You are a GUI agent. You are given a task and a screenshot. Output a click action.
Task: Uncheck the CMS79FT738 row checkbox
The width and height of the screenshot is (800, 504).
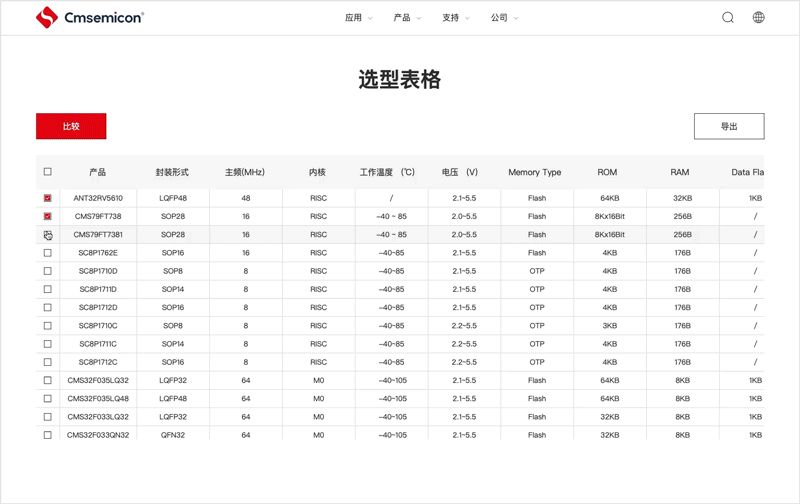47,216
